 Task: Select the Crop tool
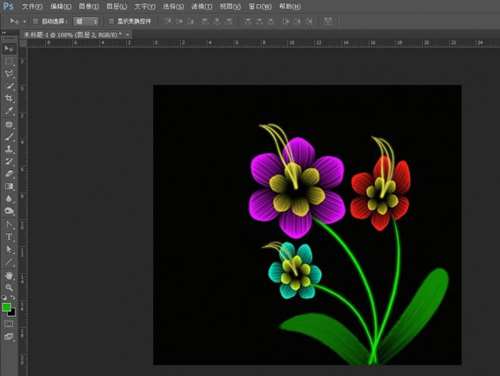9,98
